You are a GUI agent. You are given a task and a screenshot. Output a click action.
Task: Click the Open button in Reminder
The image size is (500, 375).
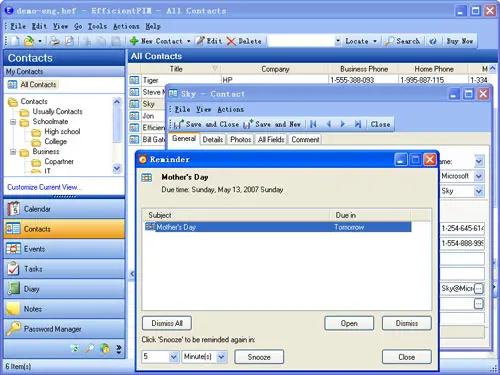click(349, 323)
